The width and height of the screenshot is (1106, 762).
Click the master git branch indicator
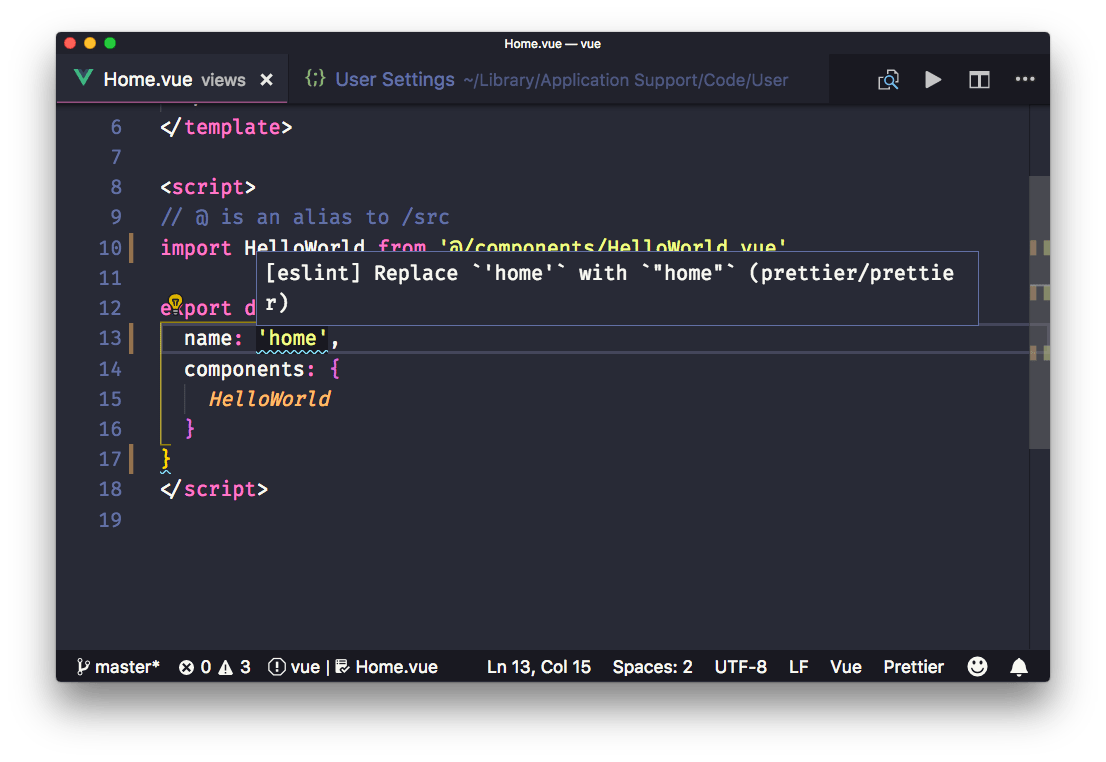pyautogui.click(x=118, y=667)
